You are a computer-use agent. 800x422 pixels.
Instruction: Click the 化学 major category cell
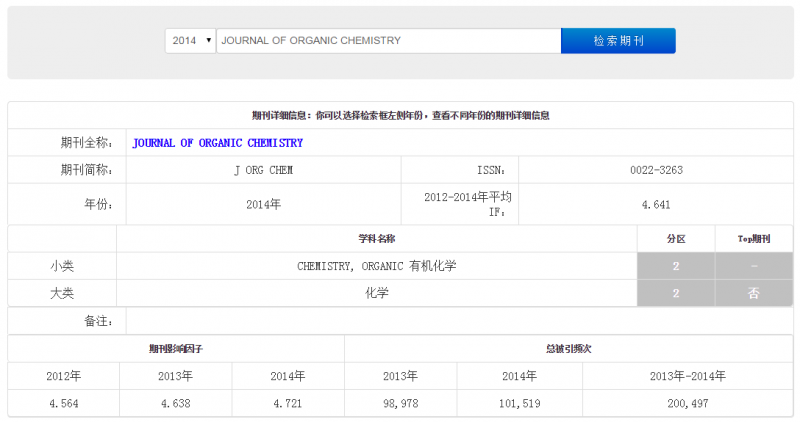pos(377,293)
